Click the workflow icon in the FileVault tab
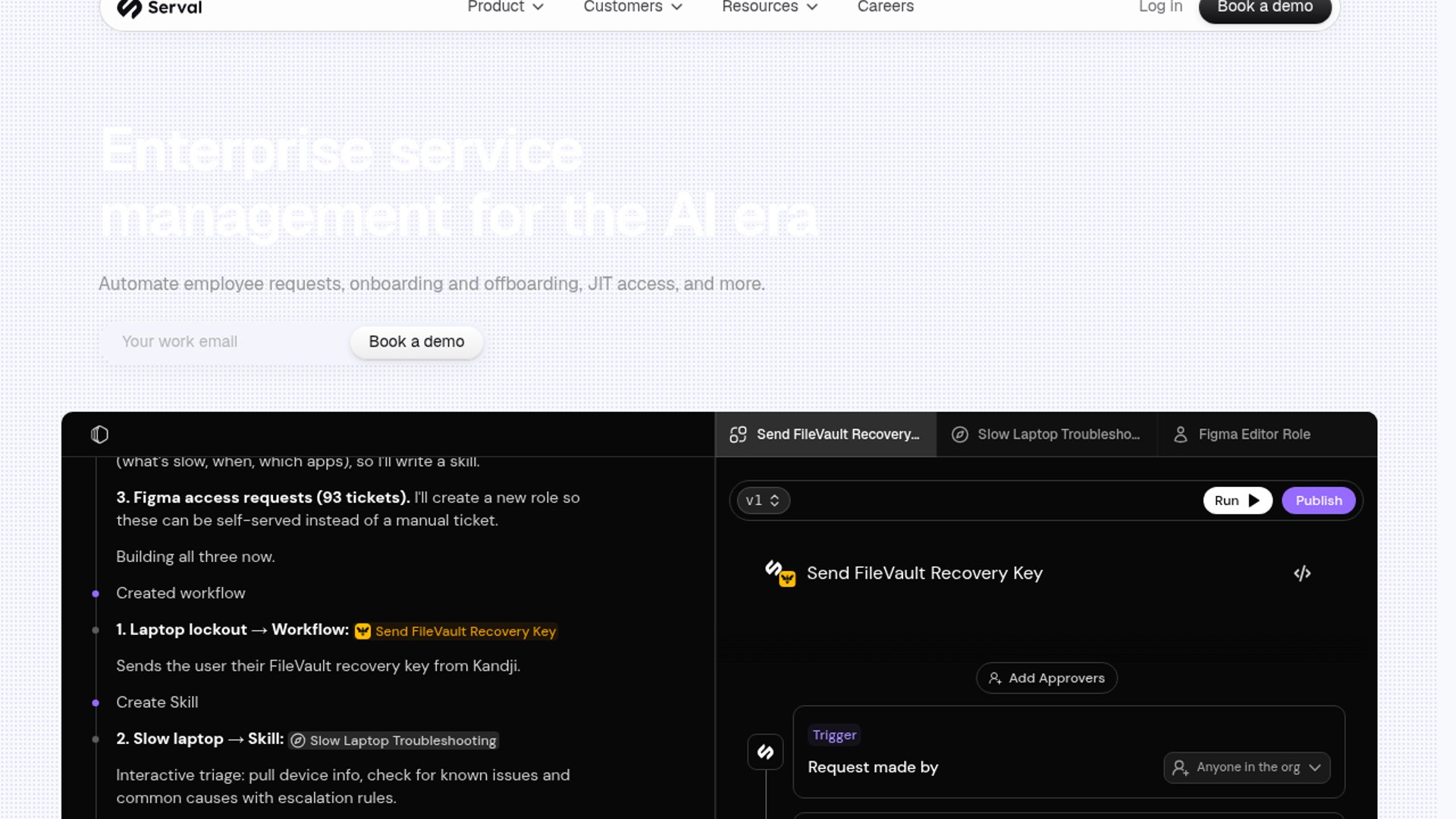 [x=738, y=435]
